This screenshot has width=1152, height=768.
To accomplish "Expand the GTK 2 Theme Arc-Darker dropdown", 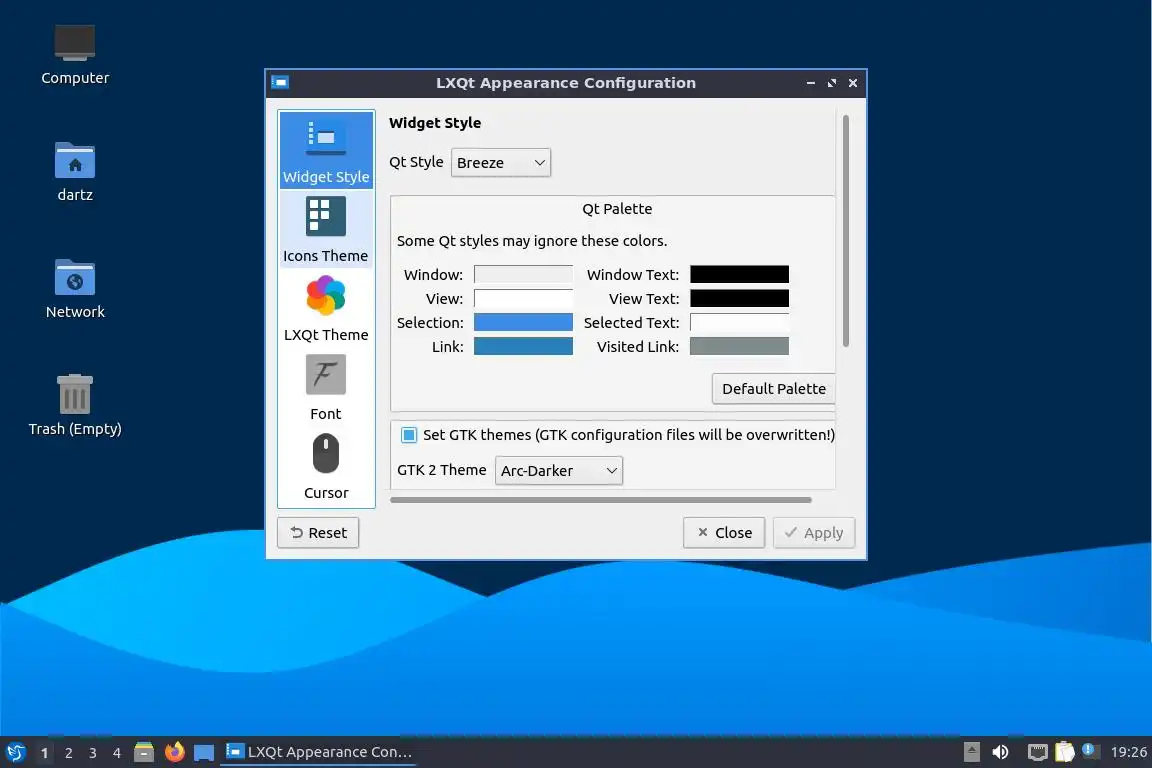I will [x=558, y=470].
